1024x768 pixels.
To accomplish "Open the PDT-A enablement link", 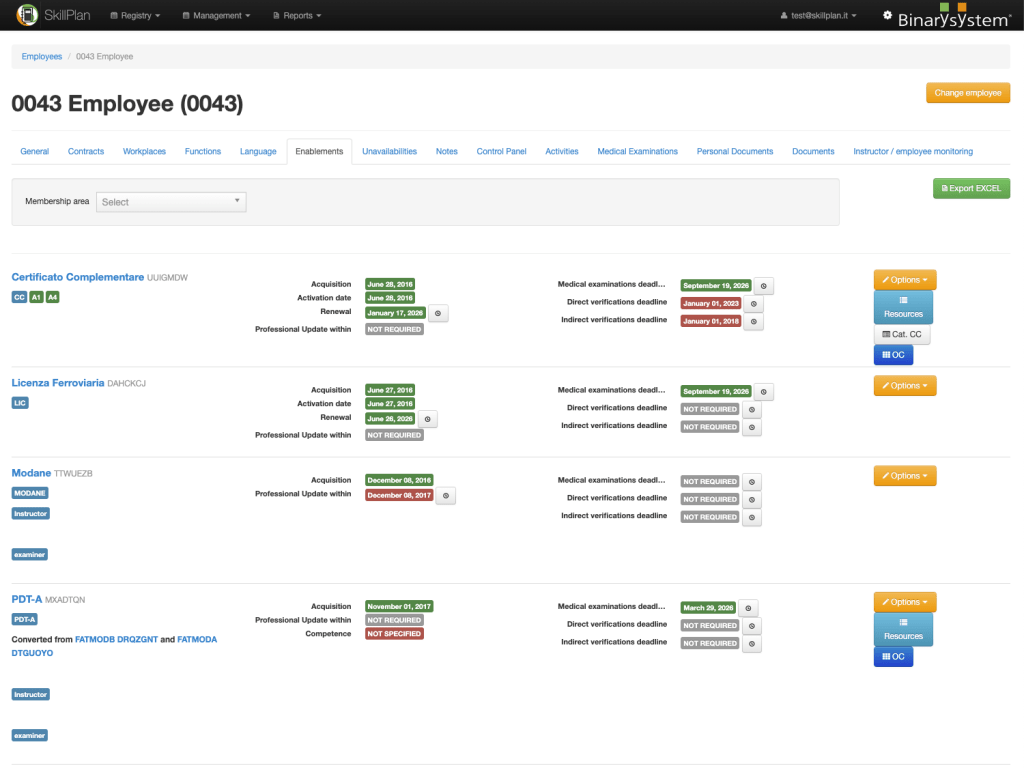I will click(27, 599).
